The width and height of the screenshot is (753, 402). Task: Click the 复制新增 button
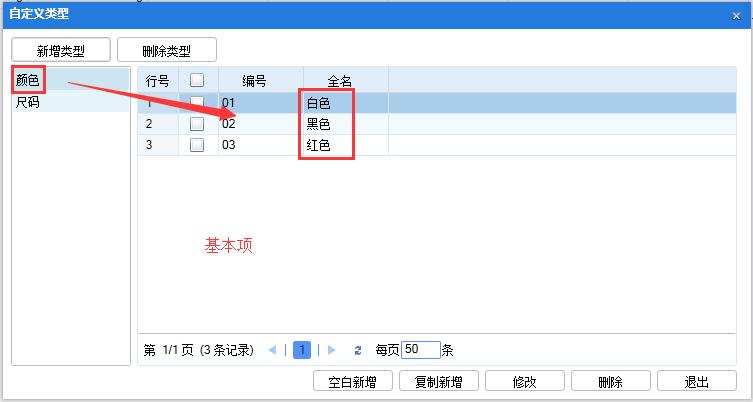[438, 381]
